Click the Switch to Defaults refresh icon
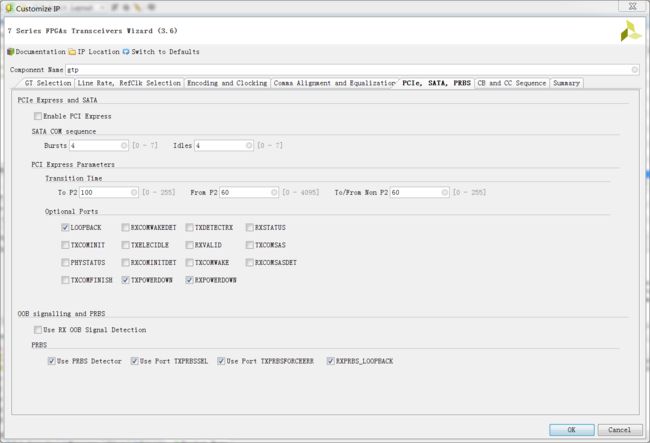The height and width of the screenshot is (443, 650). point(126,52)
